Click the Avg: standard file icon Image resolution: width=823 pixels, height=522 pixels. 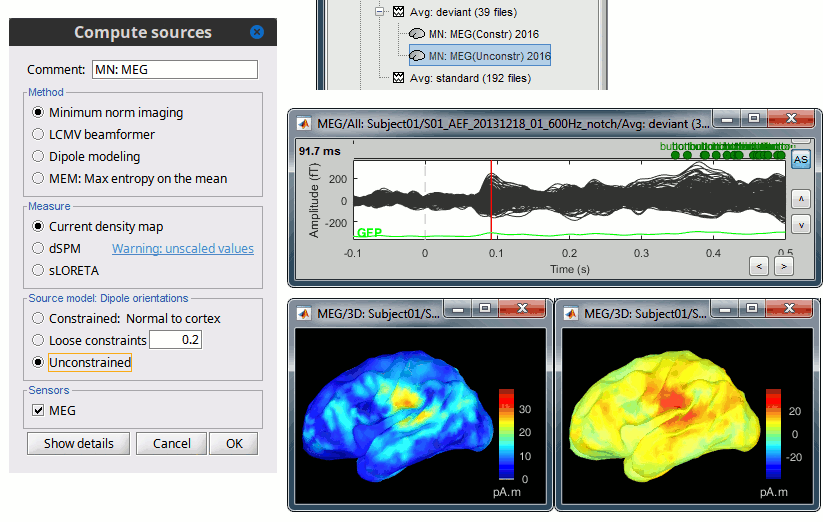[x=398, y=78]
